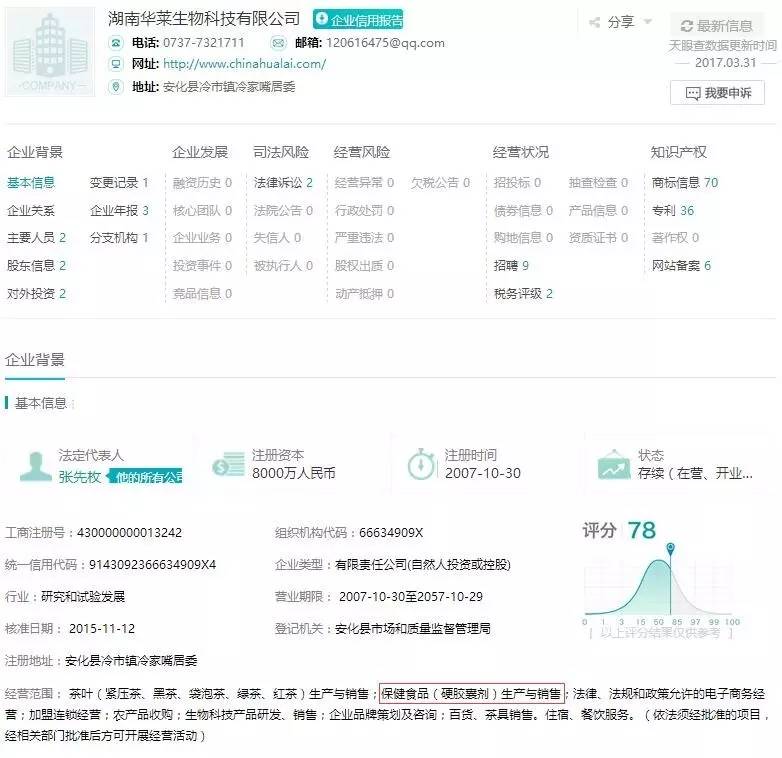782x758 pixels.
Task: Open 网站备案 6 section
Action: coord(681,265)
